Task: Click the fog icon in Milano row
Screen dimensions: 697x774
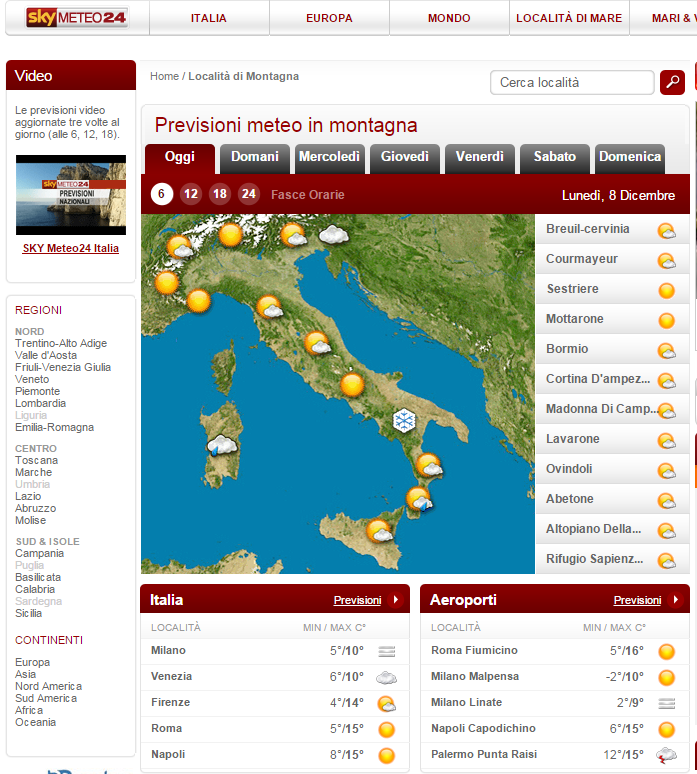Action: 387,652
